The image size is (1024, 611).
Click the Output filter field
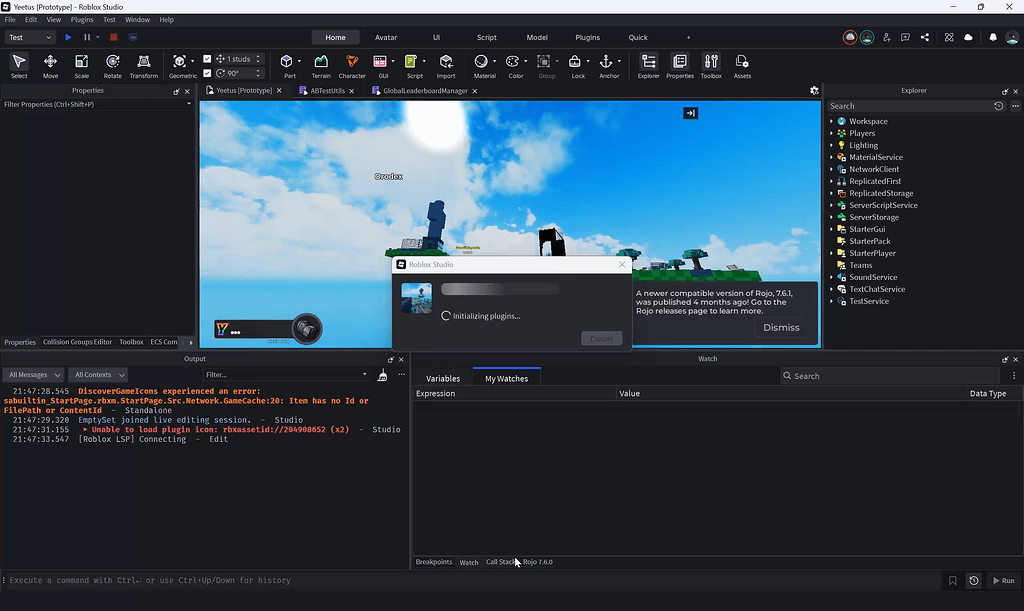(x=286, y=375)
